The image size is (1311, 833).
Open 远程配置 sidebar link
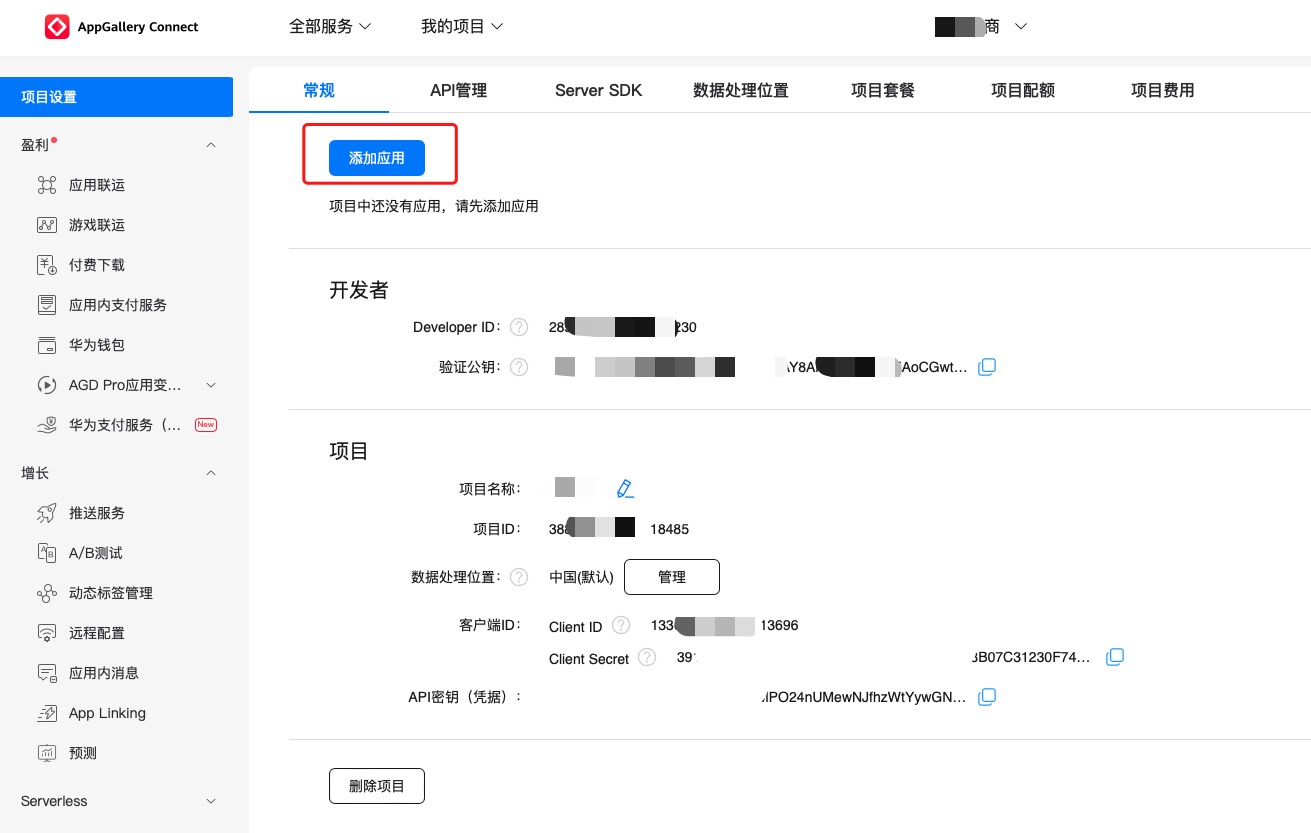[x=97, y=633]
